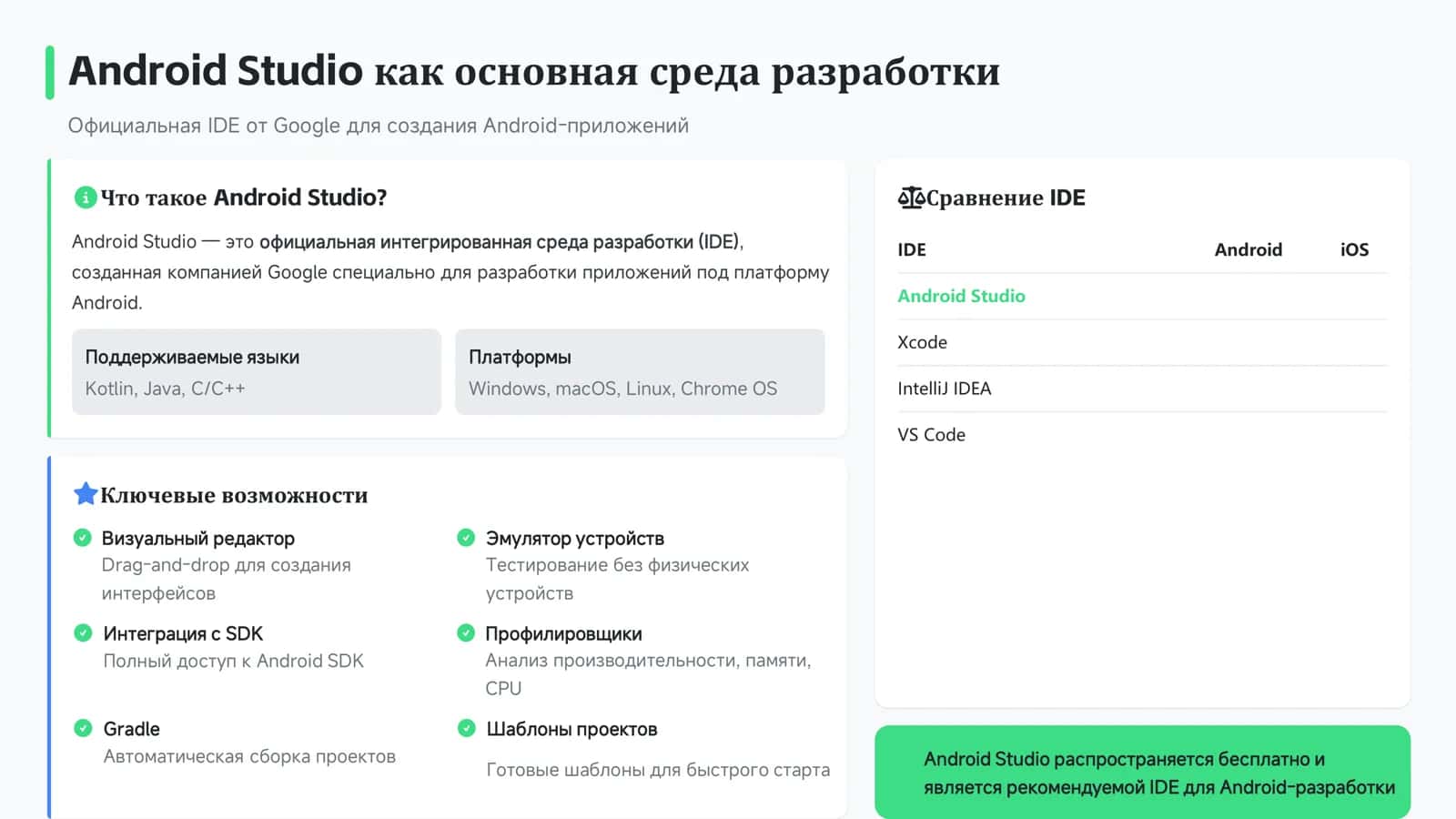Click the text 'Готовые шаблоны для быстрого старта'

pos(658,770)
